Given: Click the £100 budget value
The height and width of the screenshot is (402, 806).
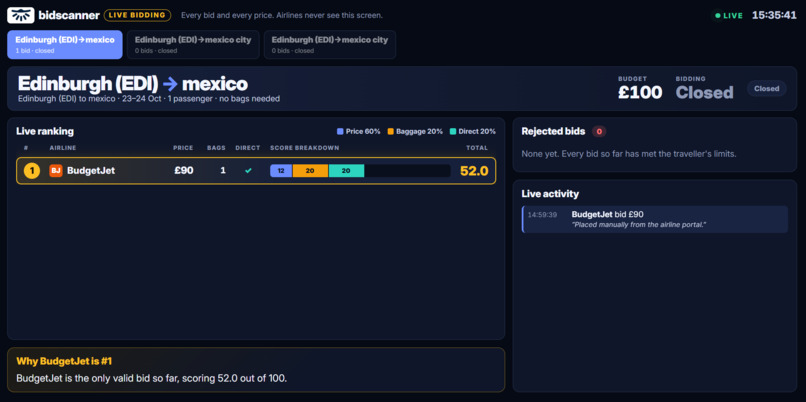Looking at the screenshot, I should pyautogui.click(x=640, y=93).
